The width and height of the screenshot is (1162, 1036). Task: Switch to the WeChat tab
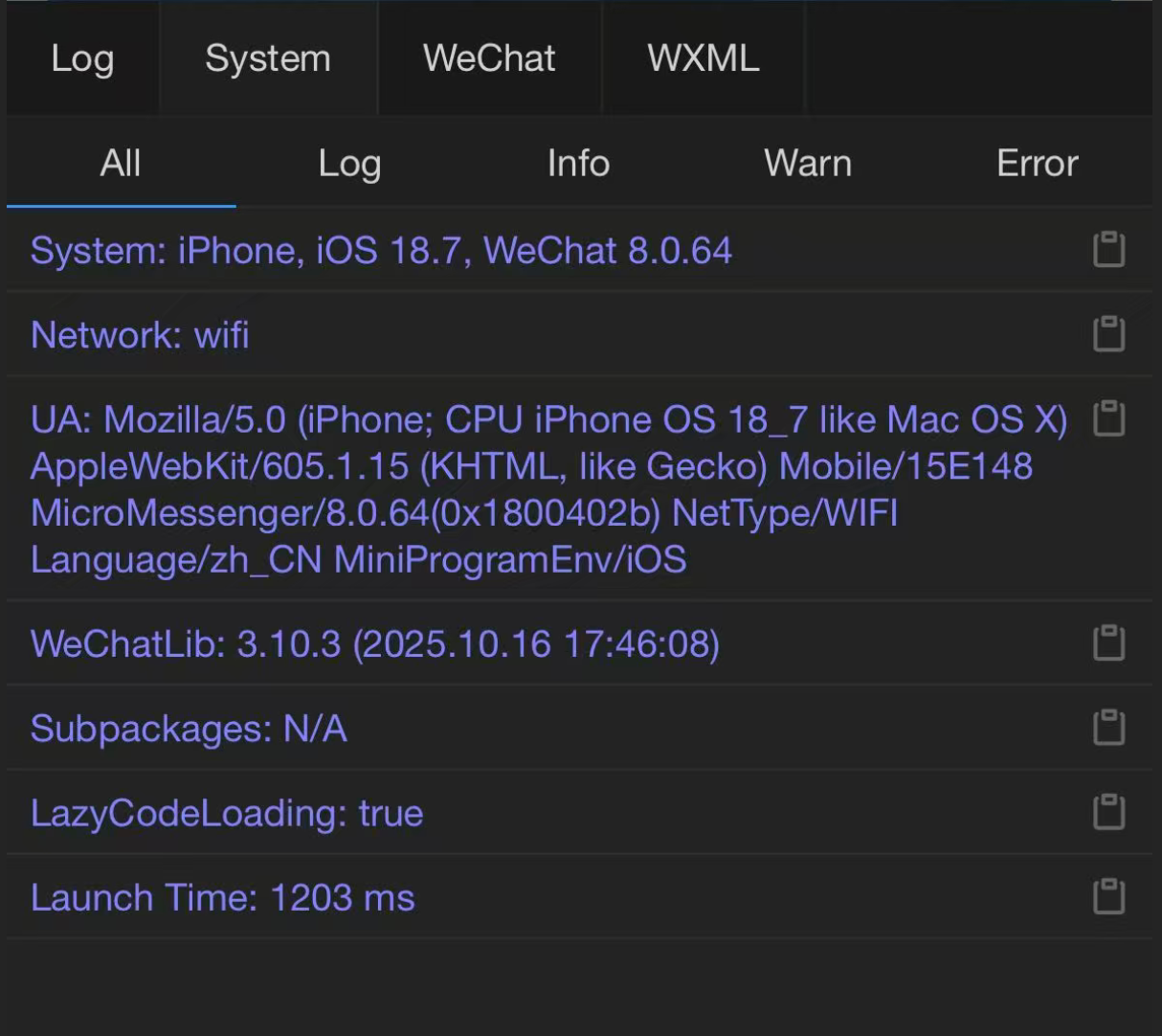489,58
